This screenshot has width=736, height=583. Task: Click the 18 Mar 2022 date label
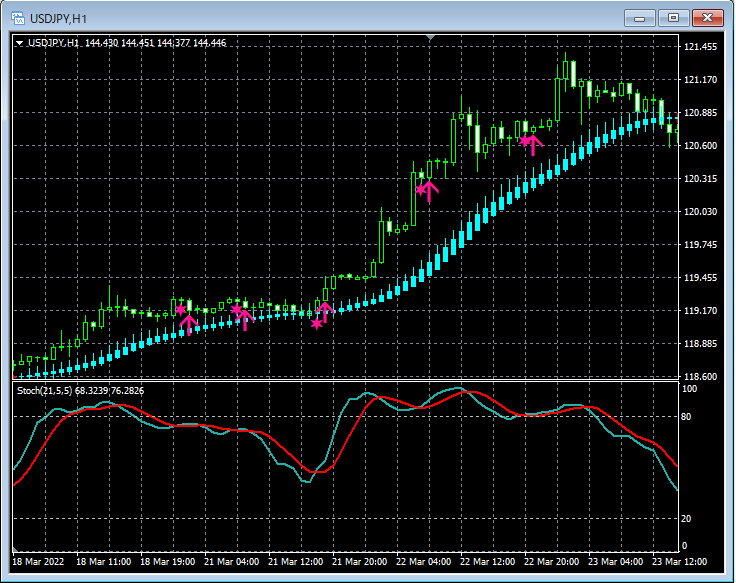[39, 562]
